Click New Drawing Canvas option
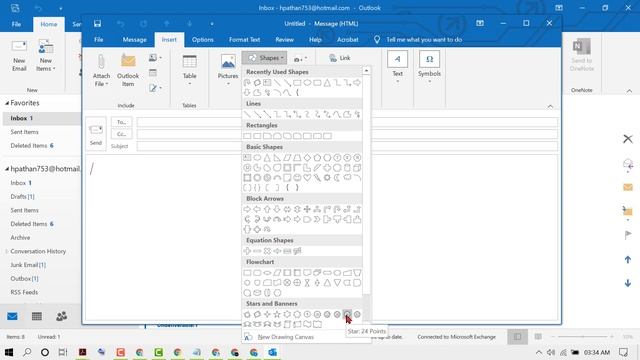Image resolution: width=640 pixels, height=360 pixels. point(286,337)
